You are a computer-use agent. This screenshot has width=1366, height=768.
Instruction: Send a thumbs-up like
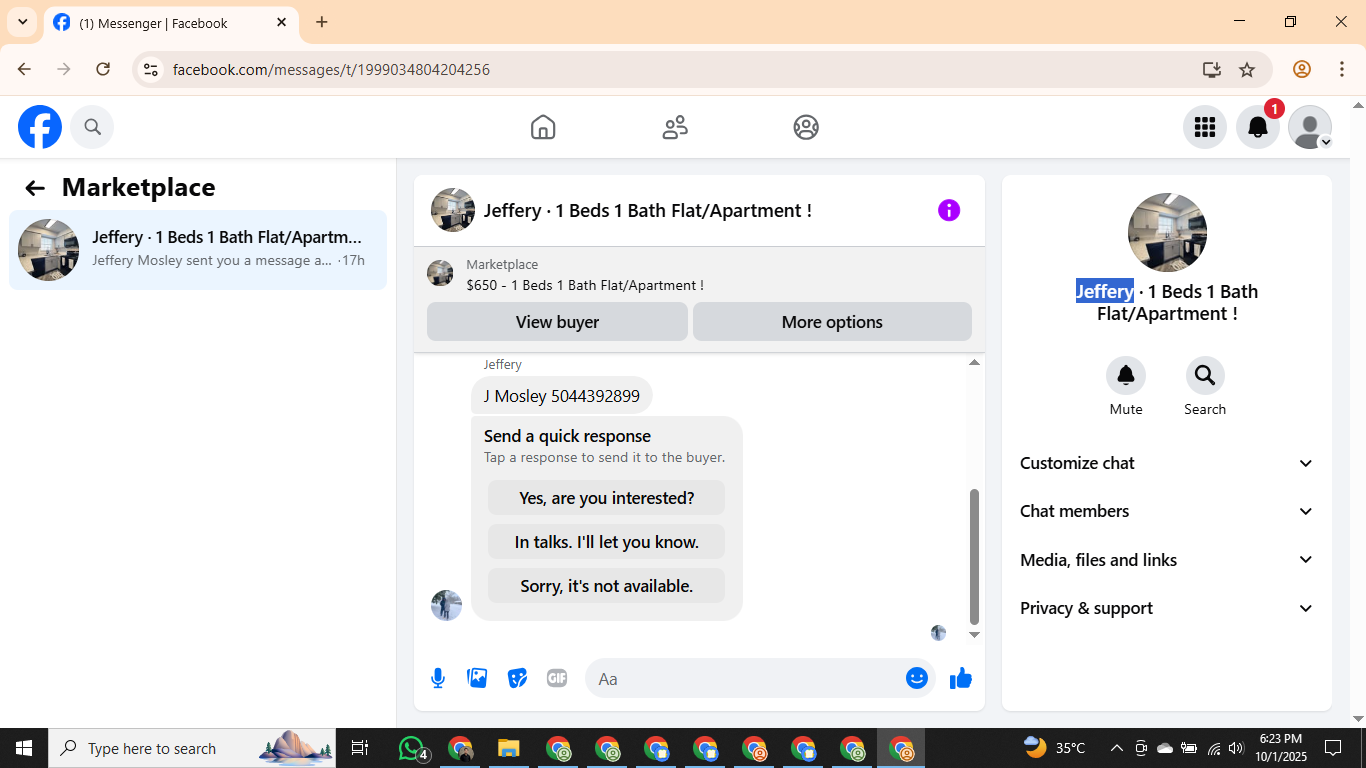tap(961, 678)
